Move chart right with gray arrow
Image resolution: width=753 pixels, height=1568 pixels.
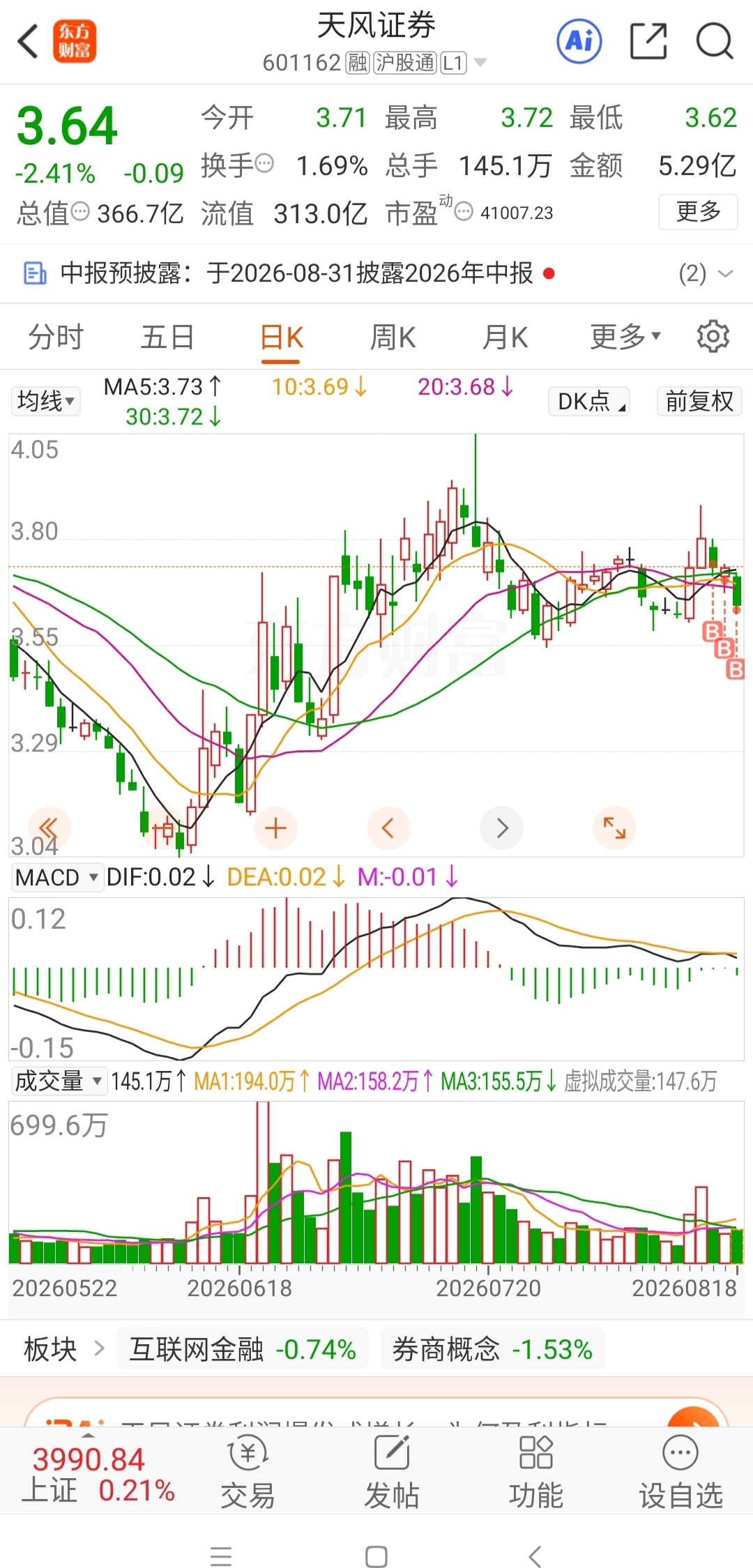click(x=502, y=828)
